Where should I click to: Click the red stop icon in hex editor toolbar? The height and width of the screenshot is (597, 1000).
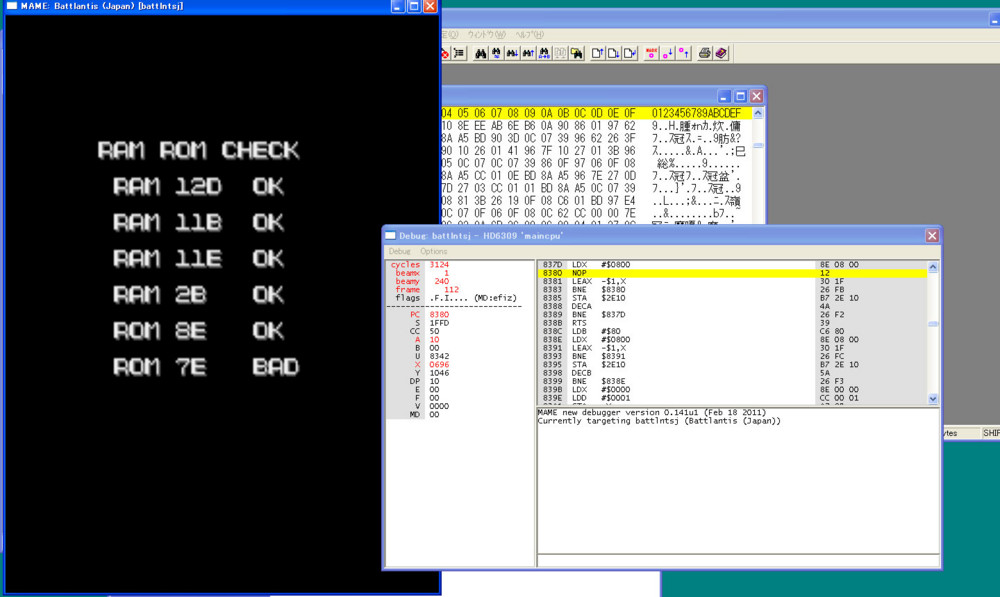[x=445, y=54]
